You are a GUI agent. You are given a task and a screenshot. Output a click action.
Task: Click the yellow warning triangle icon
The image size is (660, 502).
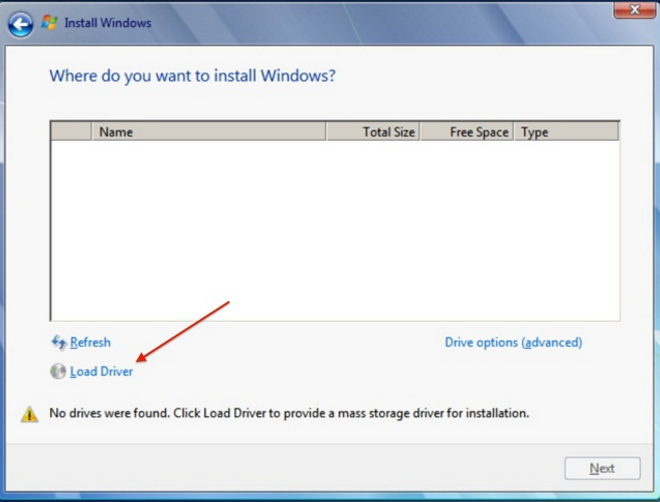(x=29, y=414)
